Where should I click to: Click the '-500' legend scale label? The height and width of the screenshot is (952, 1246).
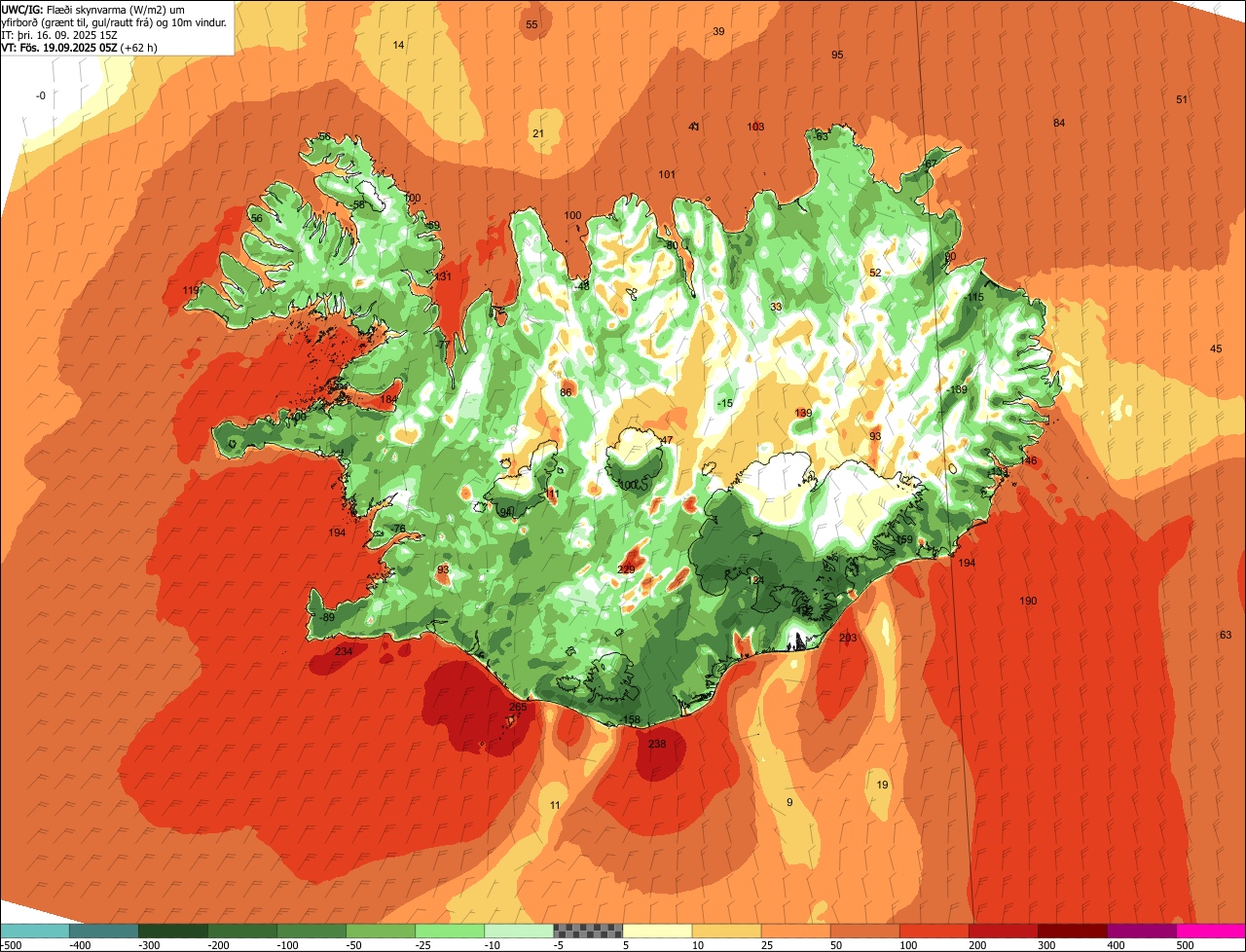tap(12, 945)
